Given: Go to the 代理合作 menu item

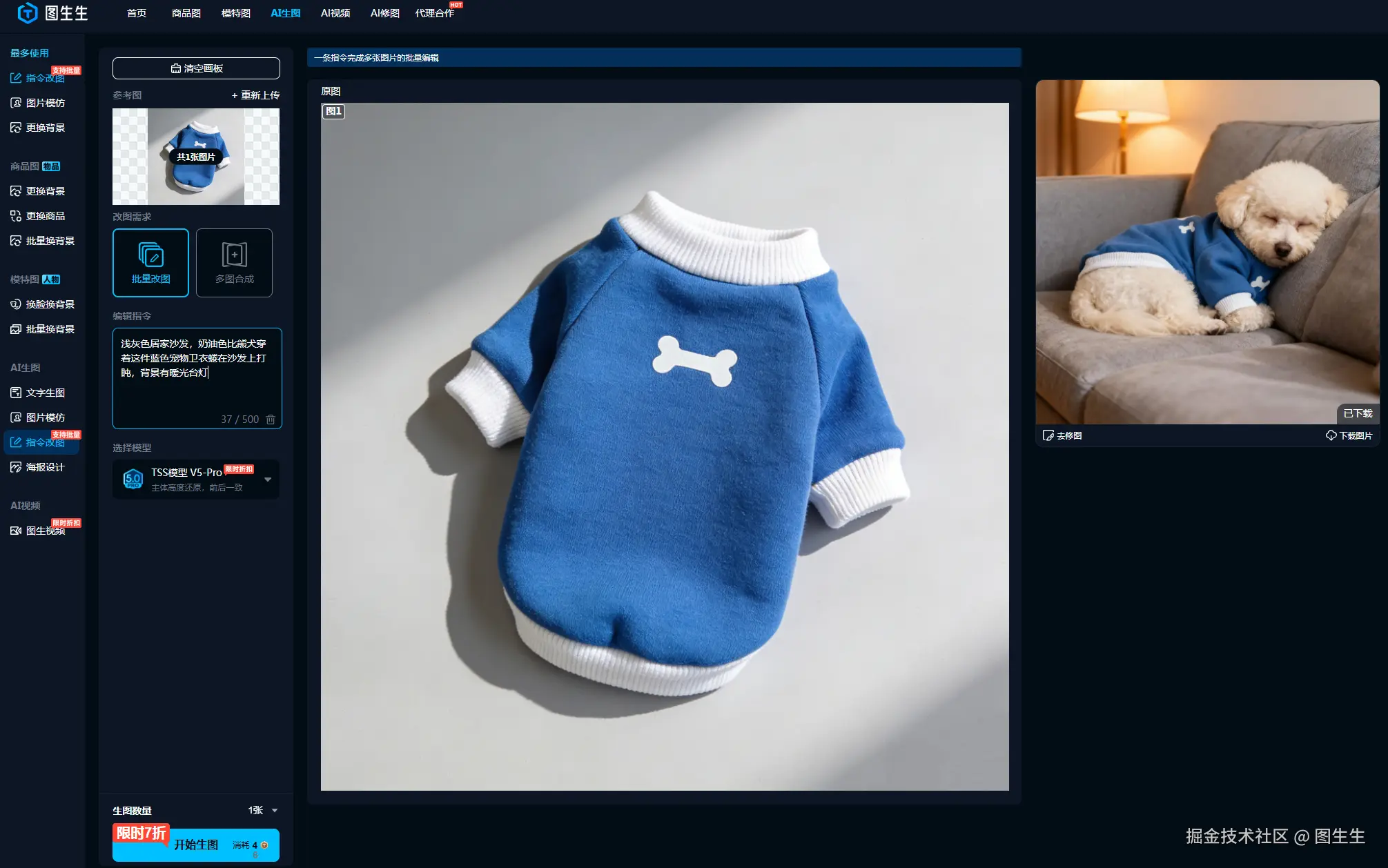Looking at the screenshot, I should 434,13.
